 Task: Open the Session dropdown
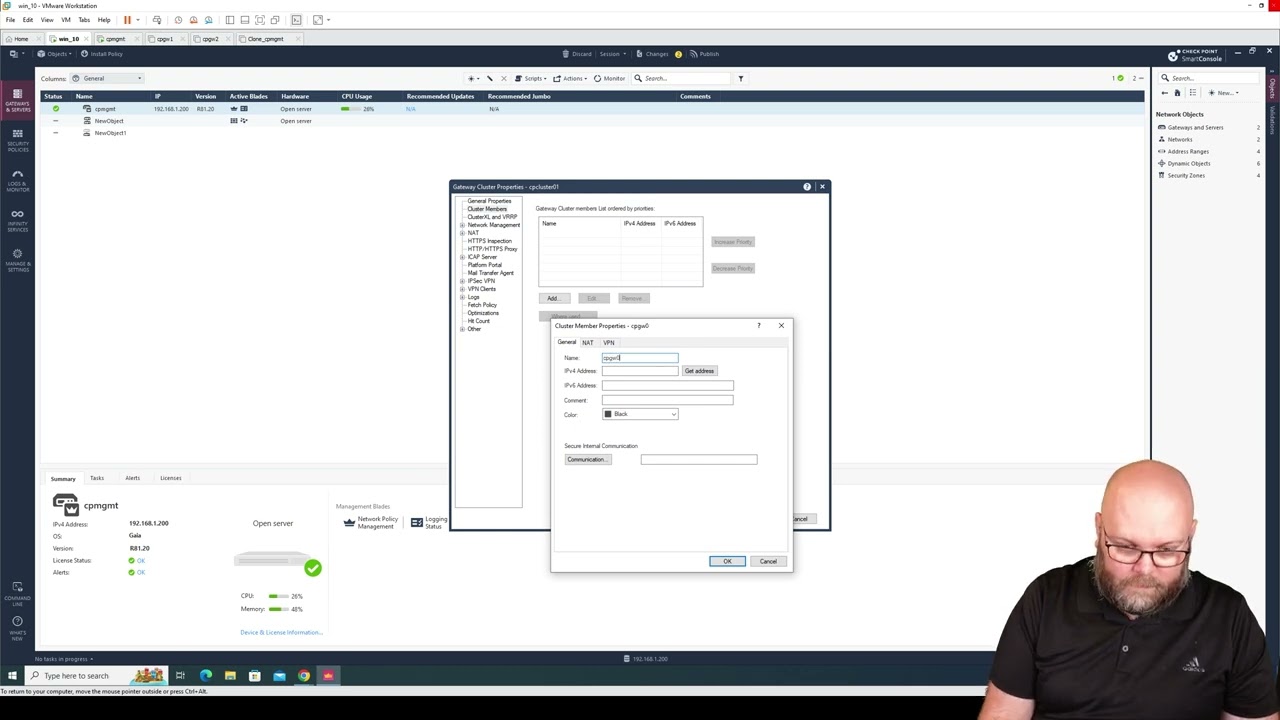(x=611, y=54)
